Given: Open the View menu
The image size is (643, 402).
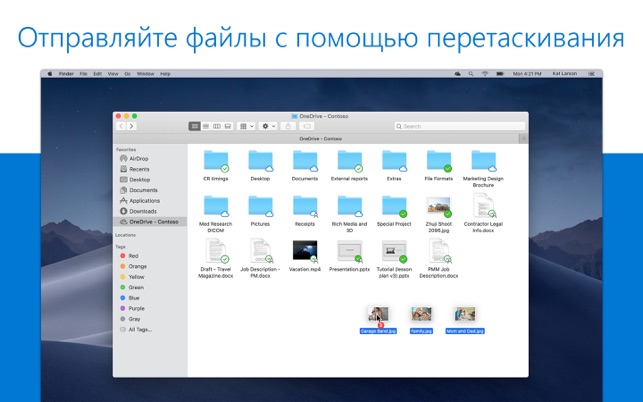Looking at the screenshot, I should 113,74.
